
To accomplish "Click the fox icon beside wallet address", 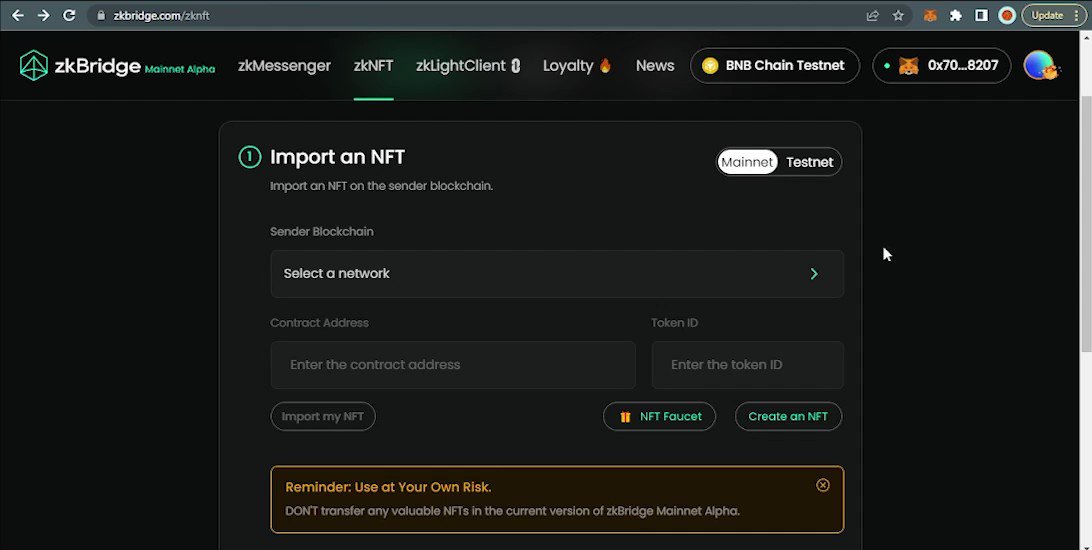I will coord(908,65).
